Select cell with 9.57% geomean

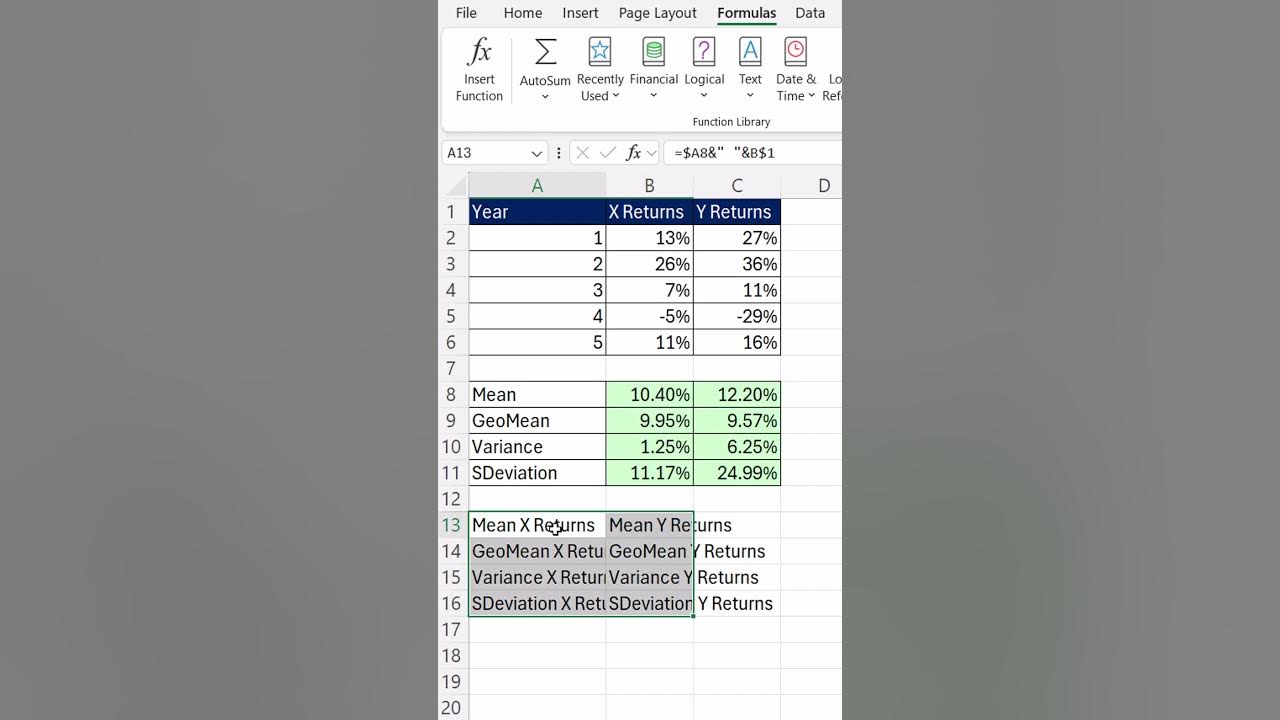click(737, 420)
